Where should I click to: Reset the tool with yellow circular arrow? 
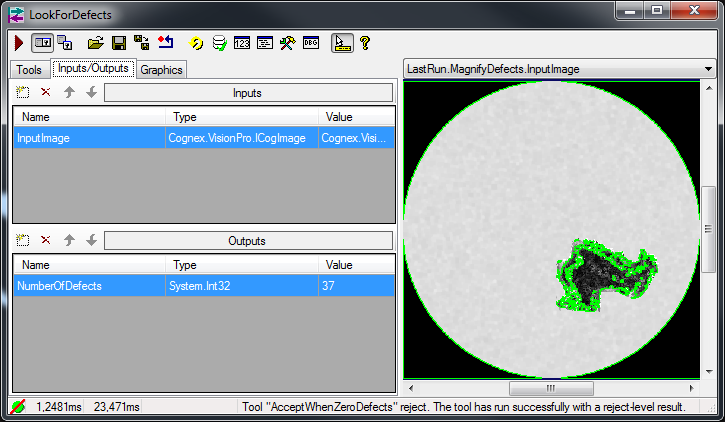point(196,43)
